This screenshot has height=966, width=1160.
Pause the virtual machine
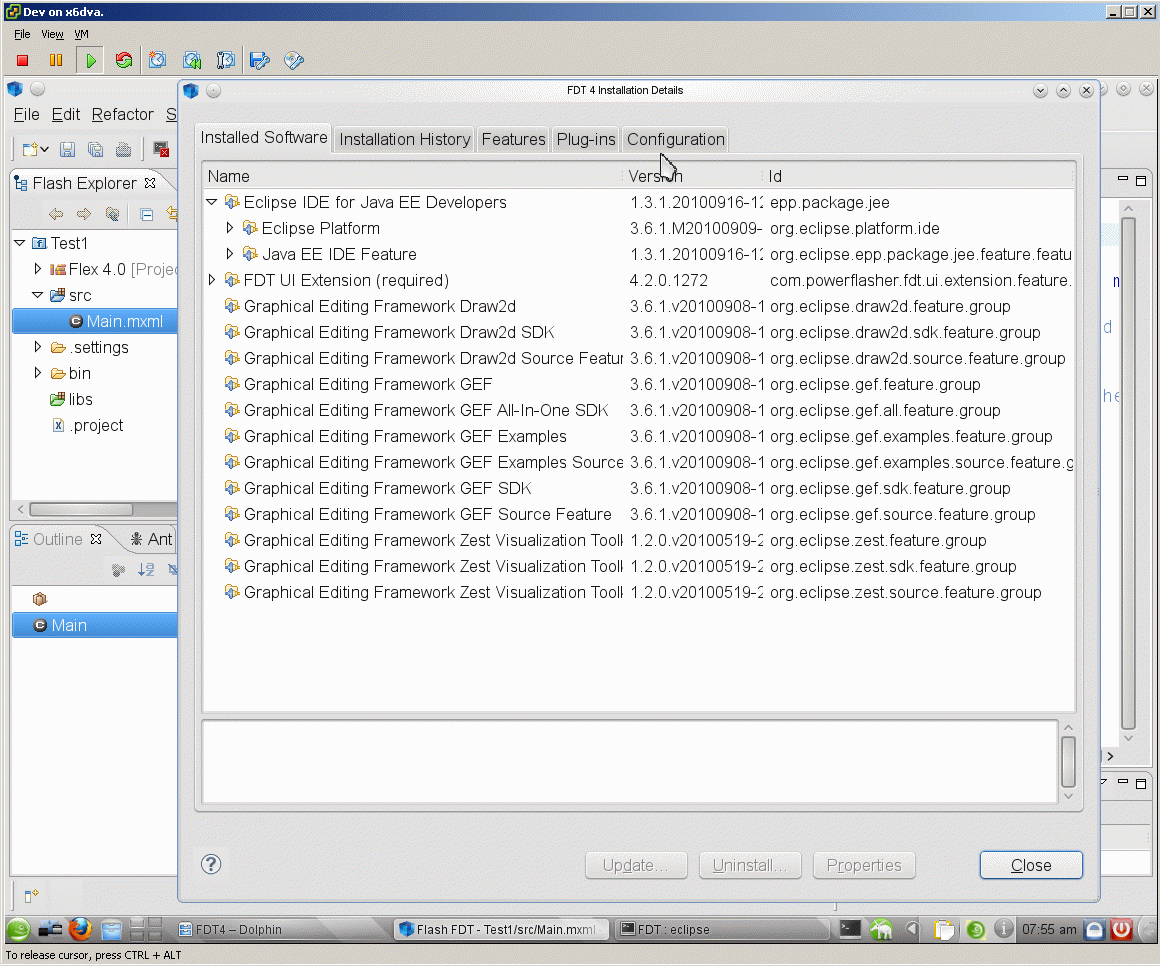point(55,61)
